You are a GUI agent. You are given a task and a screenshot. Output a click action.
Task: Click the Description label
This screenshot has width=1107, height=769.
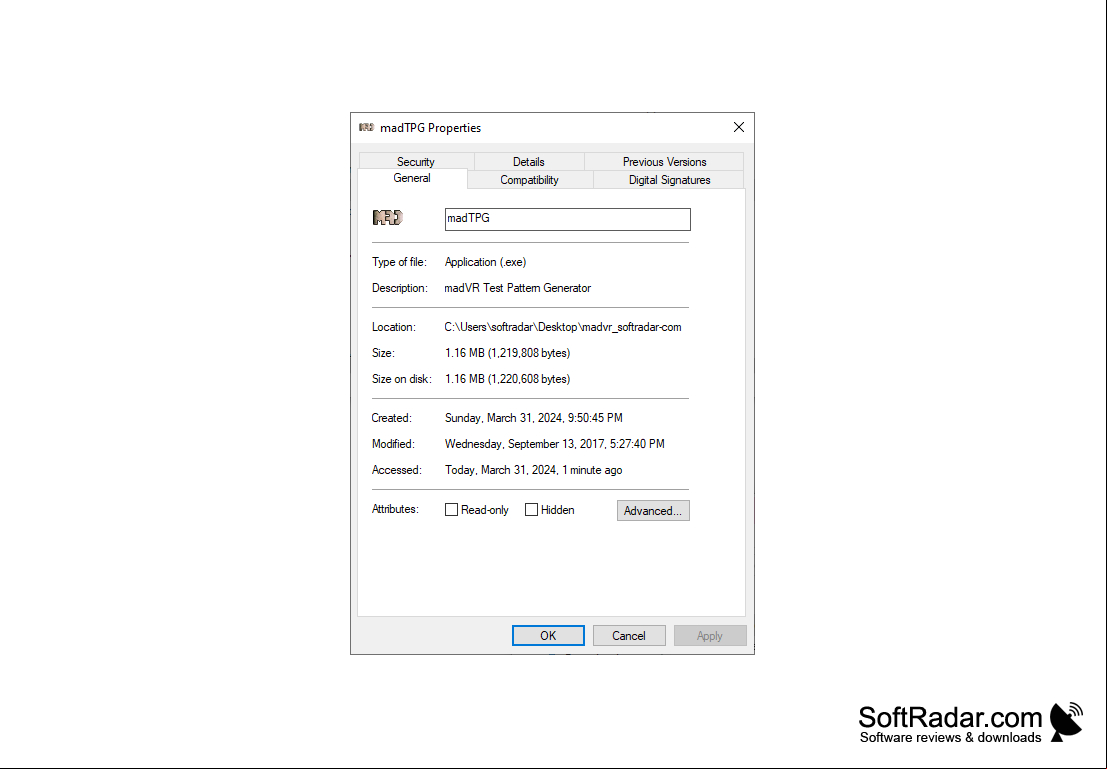pos(400,288)
